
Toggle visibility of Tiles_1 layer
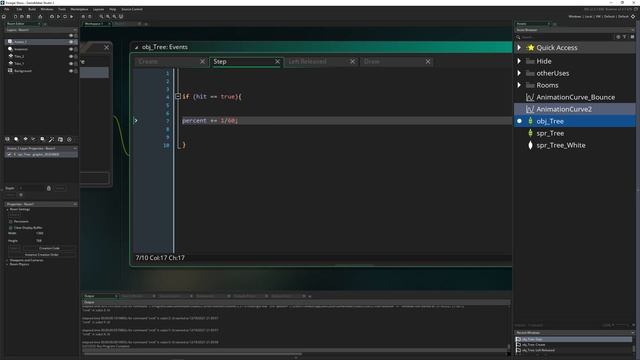pyautogui.click(x=71, y=64)
